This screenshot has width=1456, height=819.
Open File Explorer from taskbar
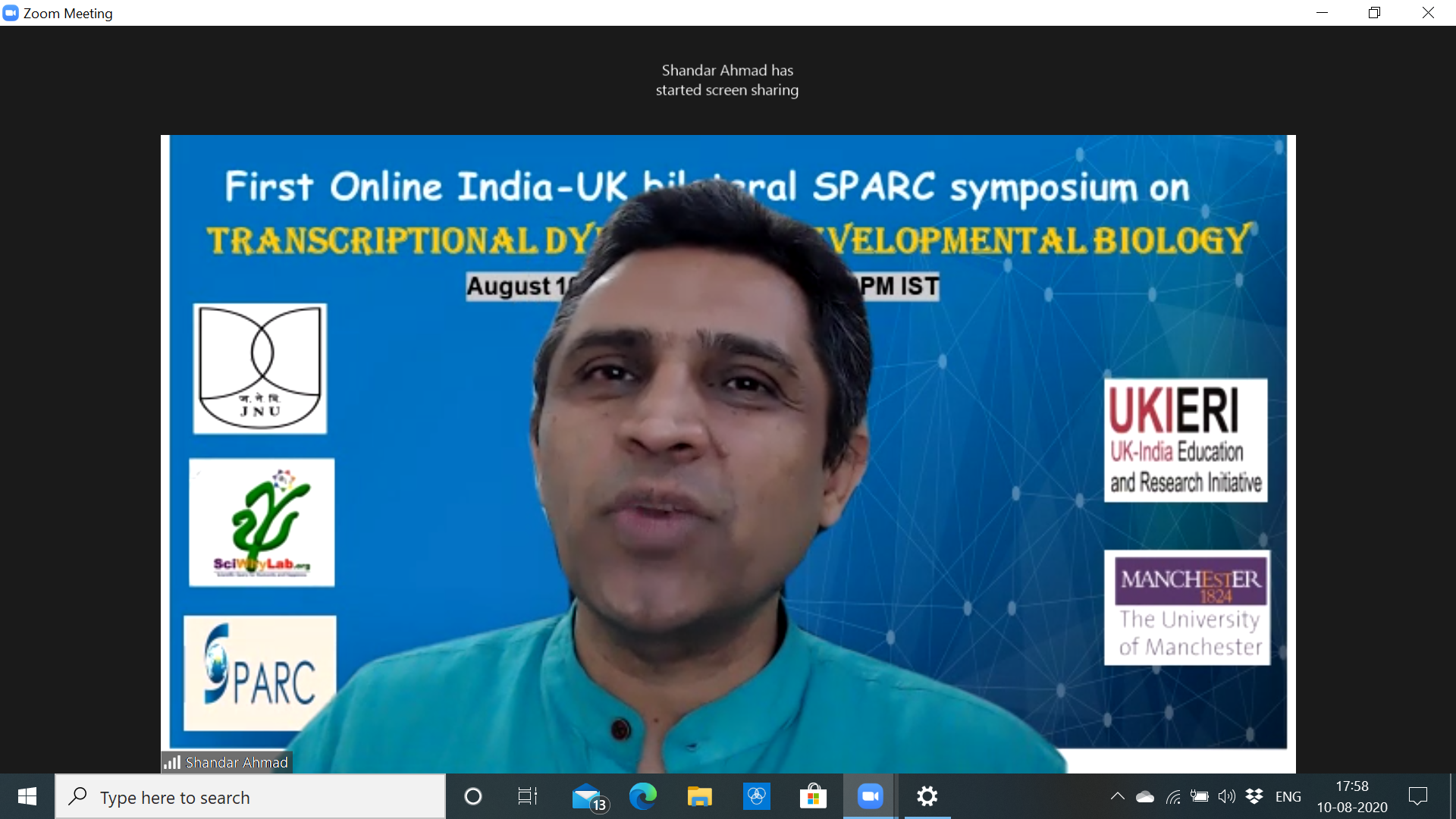(x=699, y=796)
